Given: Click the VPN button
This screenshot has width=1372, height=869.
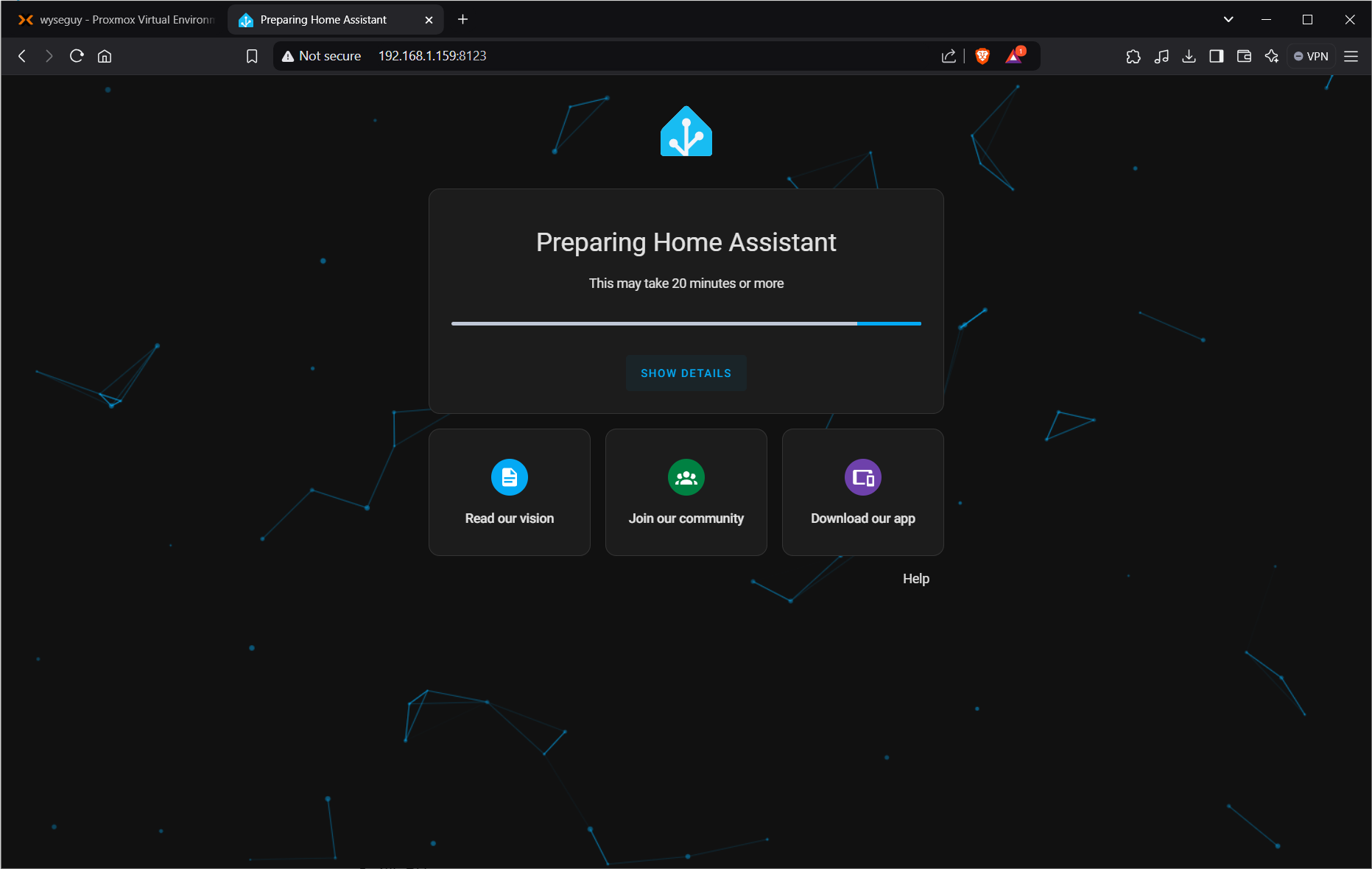Looking at the screenshot, I should pyautogui.click(x=1311, y=56).
